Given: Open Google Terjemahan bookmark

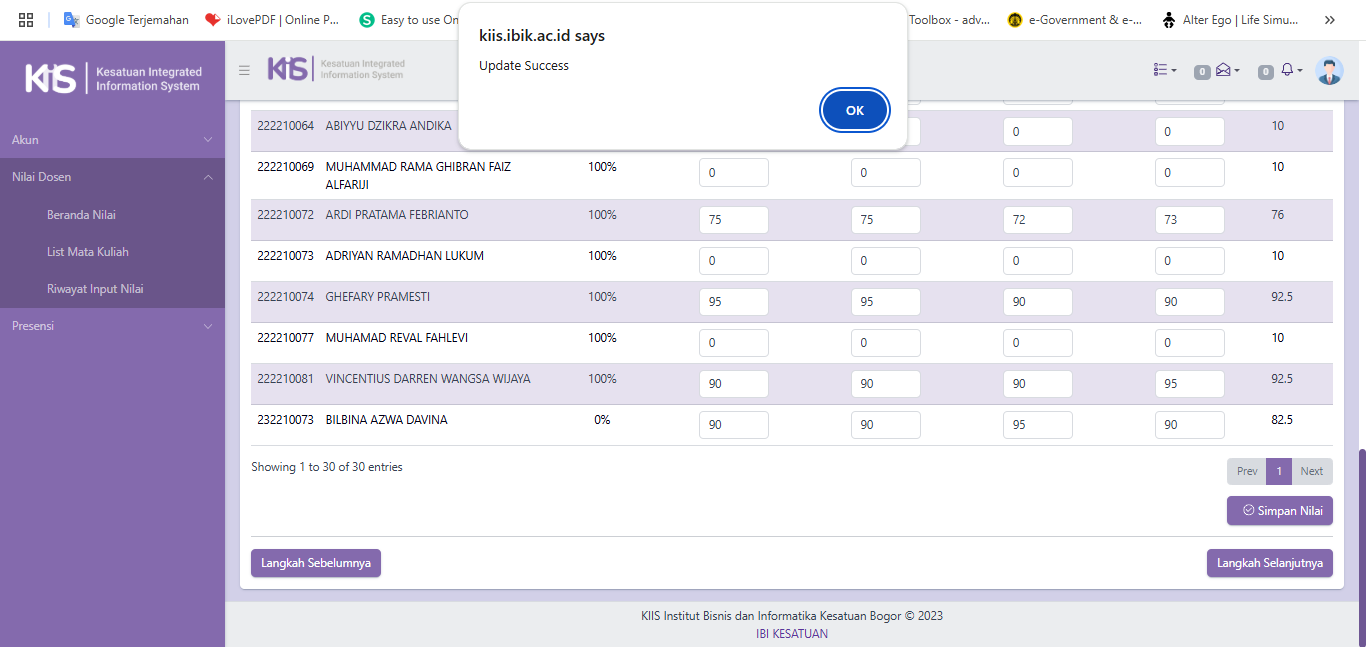Looking at the screenshot, I should coord(126,19).
